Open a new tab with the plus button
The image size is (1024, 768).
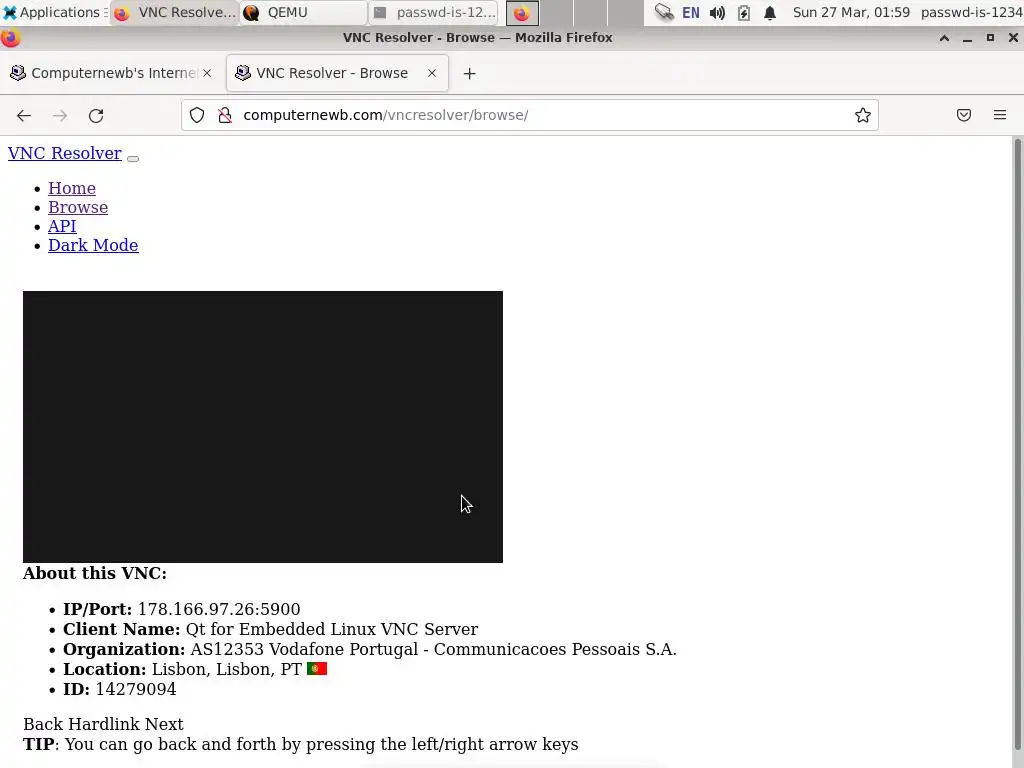point(470,73)
